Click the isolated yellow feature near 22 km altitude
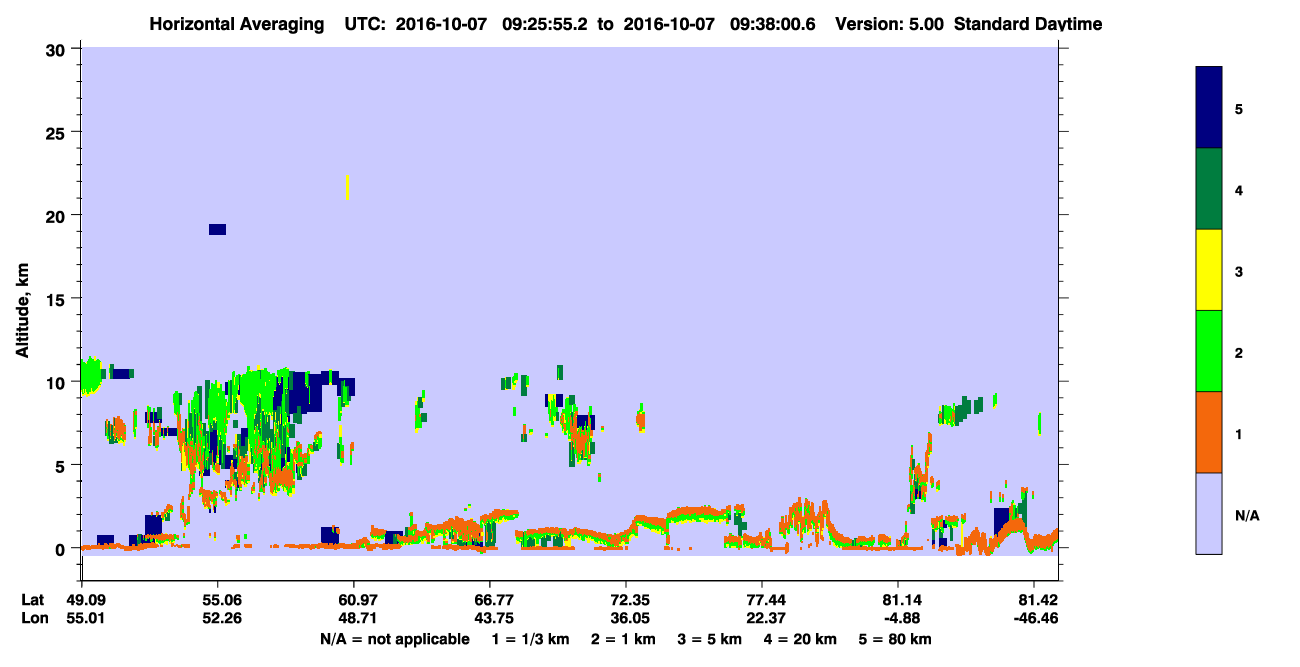 (x=347, y=187)
